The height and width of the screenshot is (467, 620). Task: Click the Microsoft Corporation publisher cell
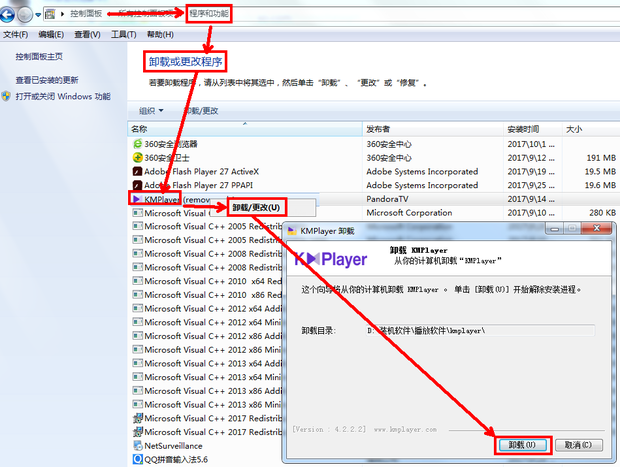click(409, 213)
